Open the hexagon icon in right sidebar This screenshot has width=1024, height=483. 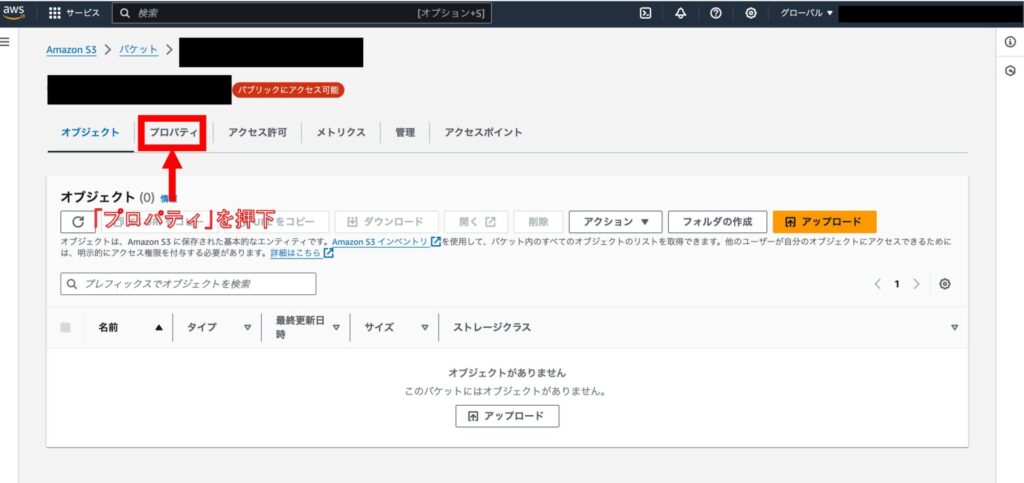(x=1010, y=70)
